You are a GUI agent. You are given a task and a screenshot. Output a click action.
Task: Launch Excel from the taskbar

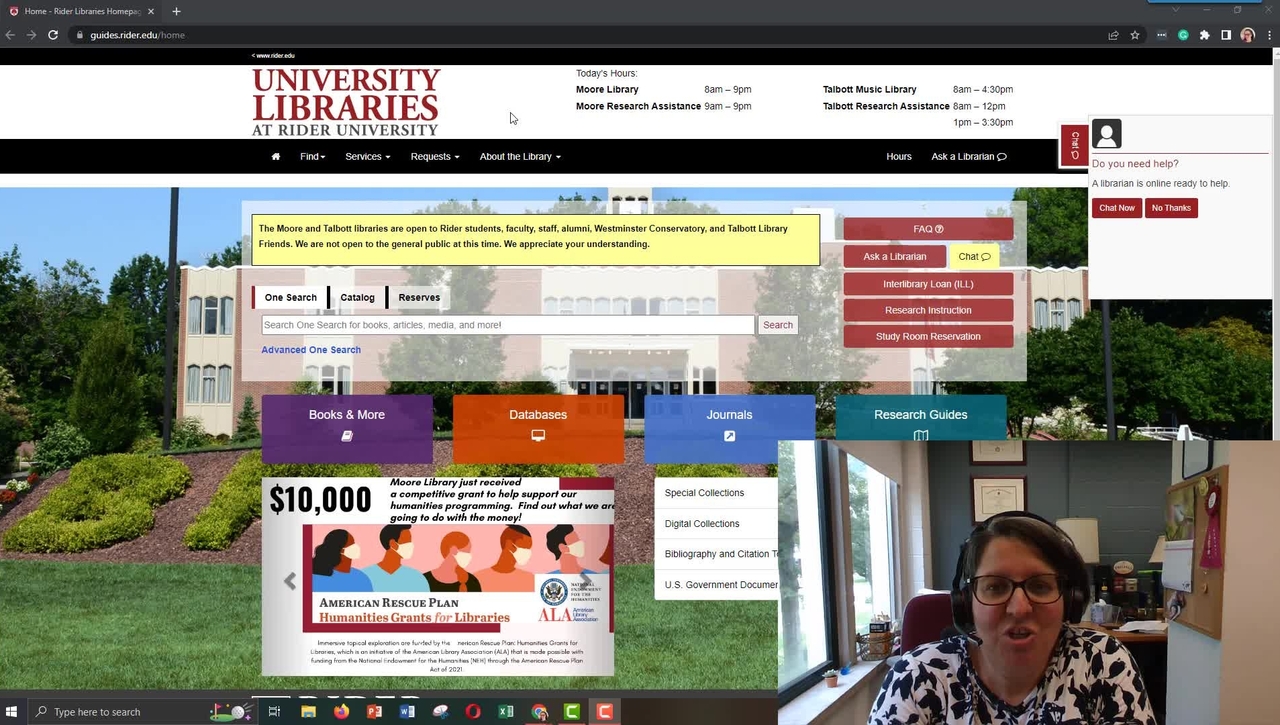tap(506, 712)
